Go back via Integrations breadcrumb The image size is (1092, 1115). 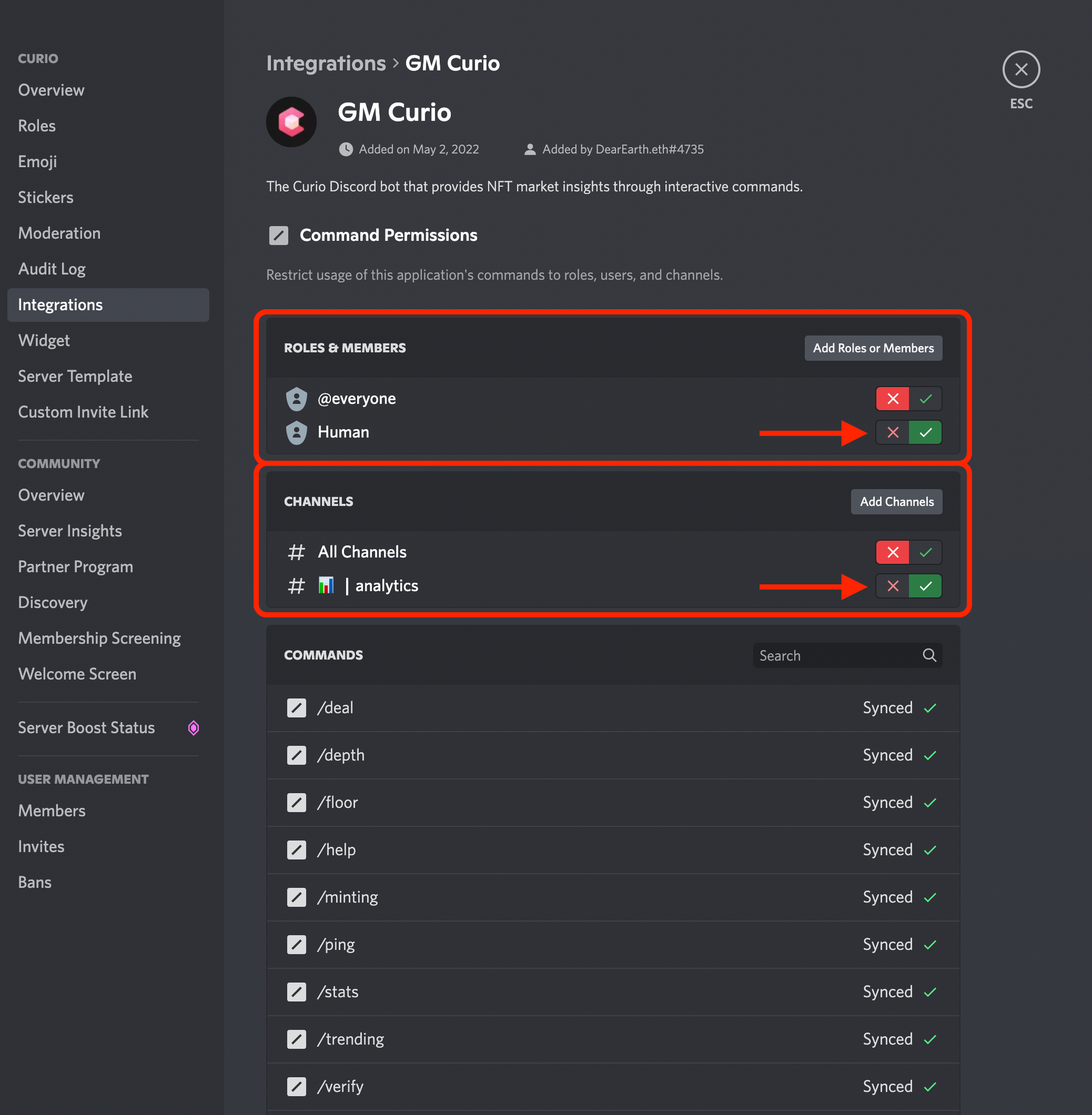[326, 63]
